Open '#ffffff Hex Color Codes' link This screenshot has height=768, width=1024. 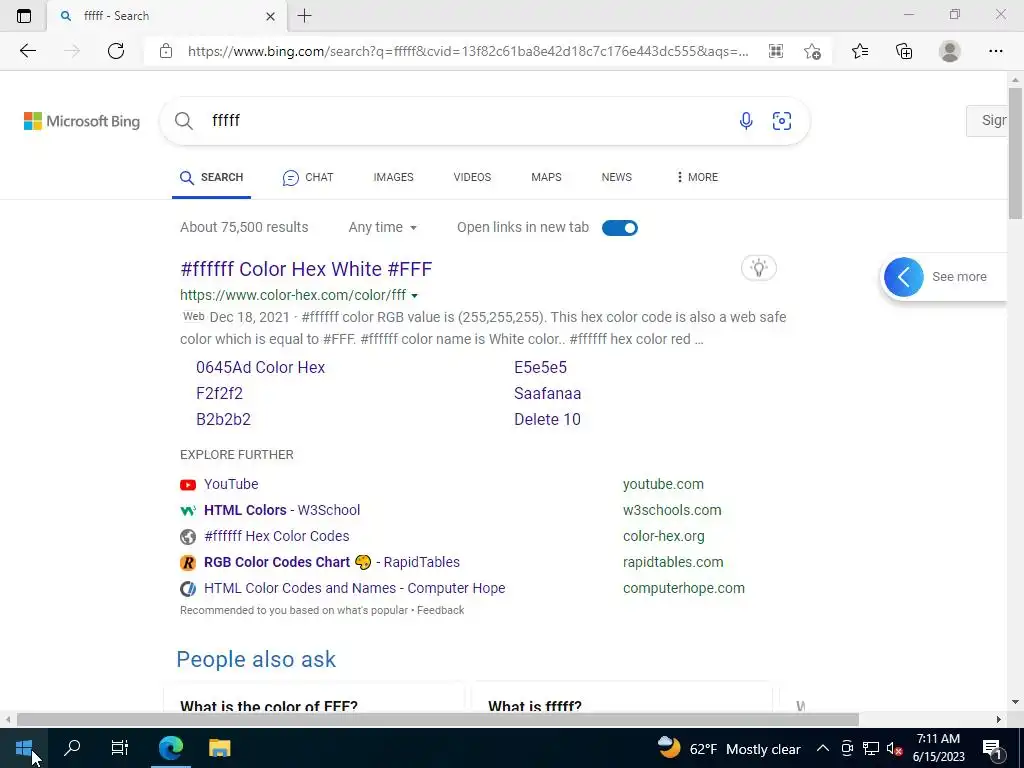point(276,536)
